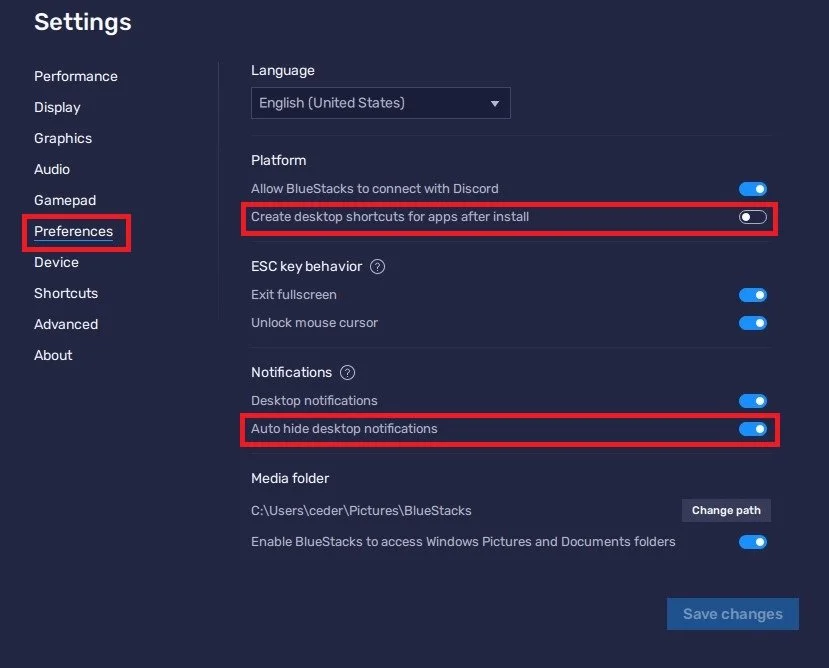Click the Notifications help question-mark icon
Screen dimensions: 829x668
point(347,372)
